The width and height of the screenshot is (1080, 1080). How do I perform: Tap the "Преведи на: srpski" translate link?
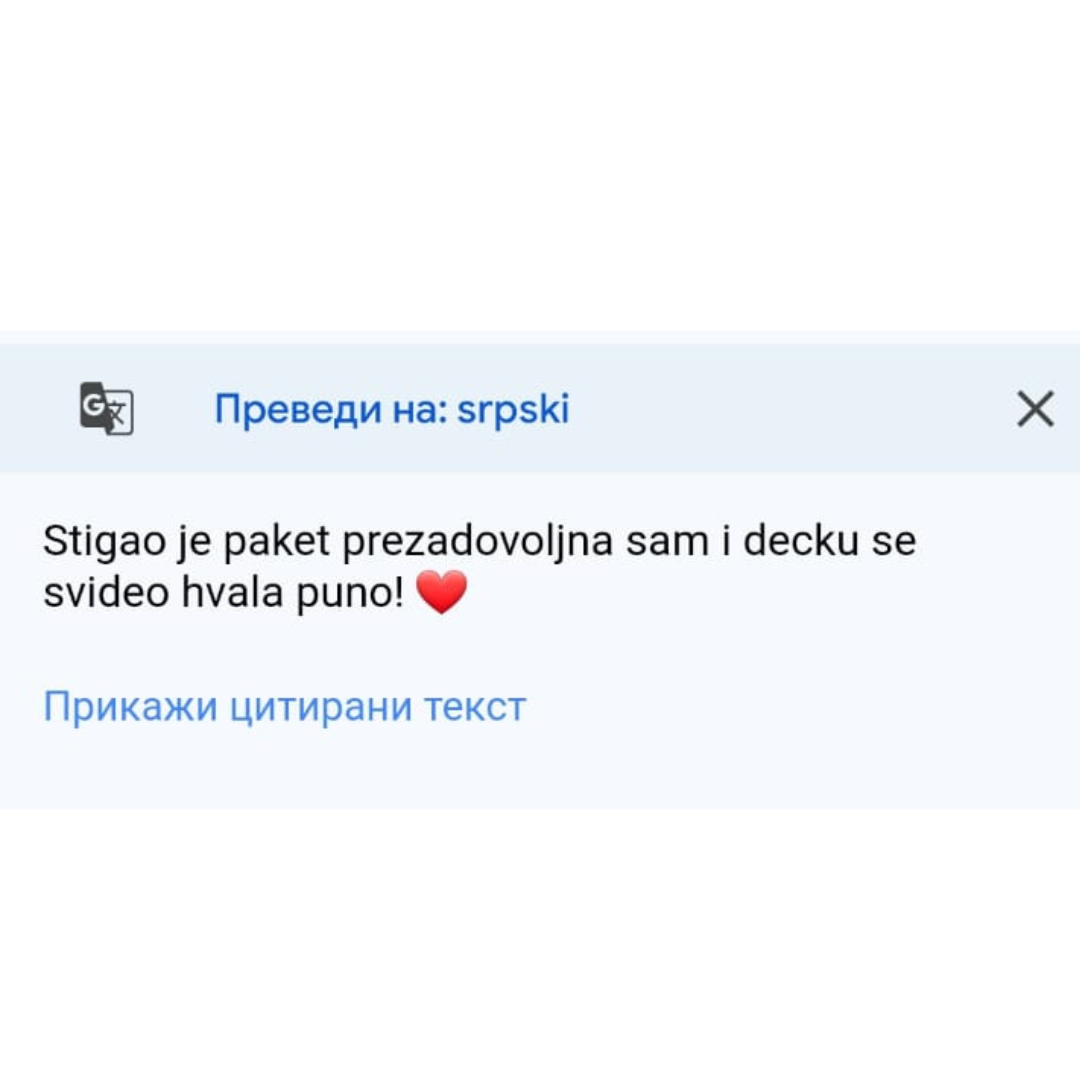tap(392, 409)
